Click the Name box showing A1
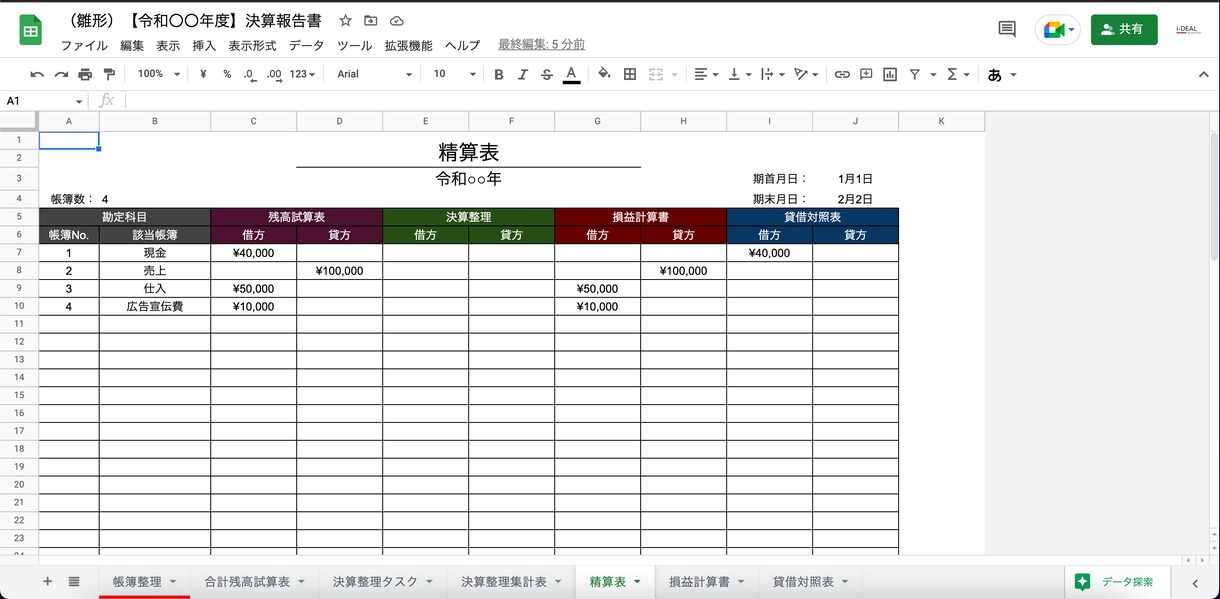 click(45, 101)
